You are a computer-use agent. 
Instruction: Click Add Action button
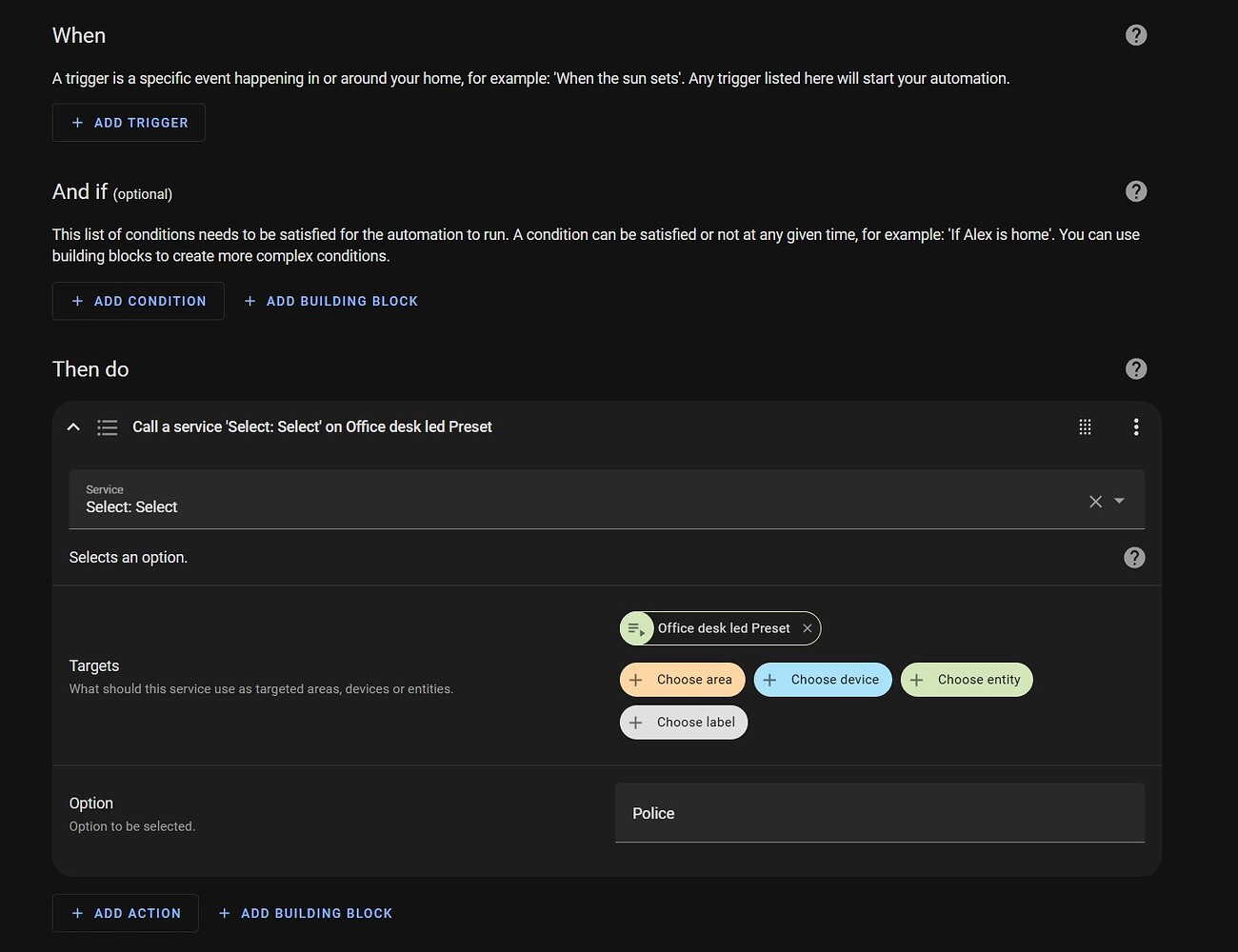[x=126, y=913]
